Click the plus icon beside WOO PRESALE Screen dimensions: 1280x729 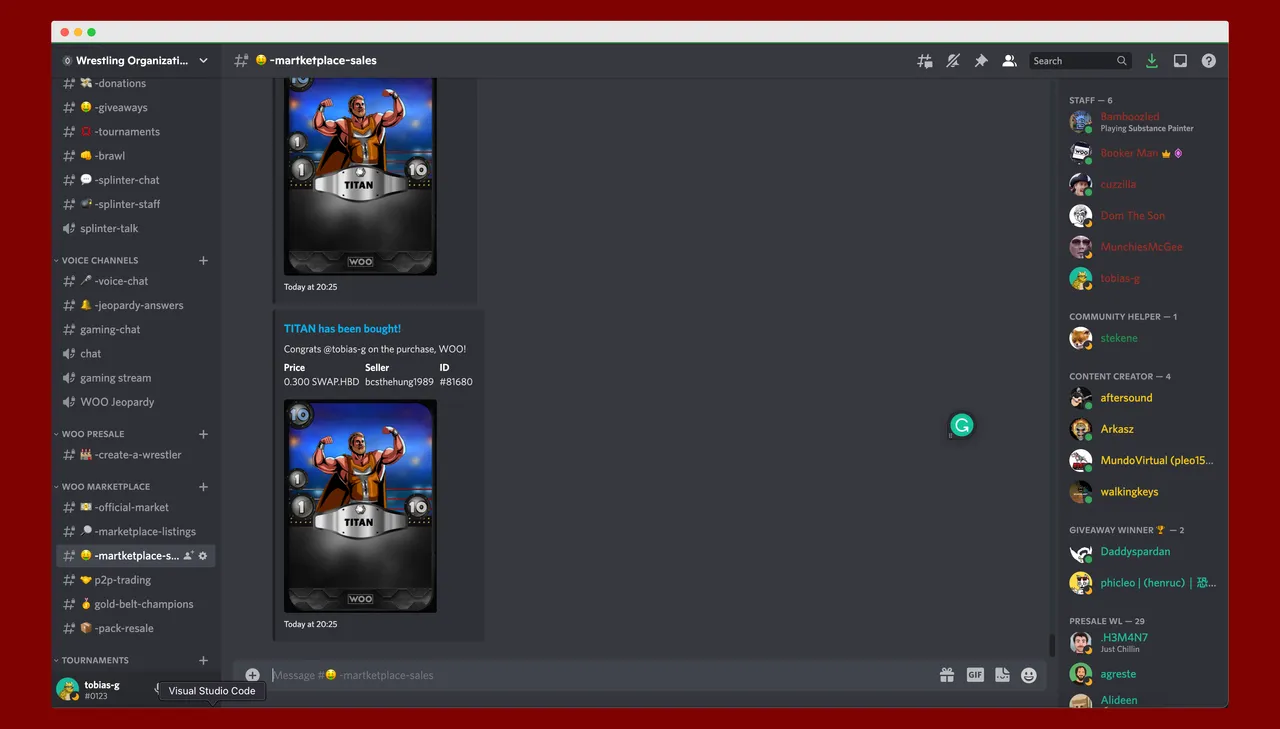click(203, 434)
